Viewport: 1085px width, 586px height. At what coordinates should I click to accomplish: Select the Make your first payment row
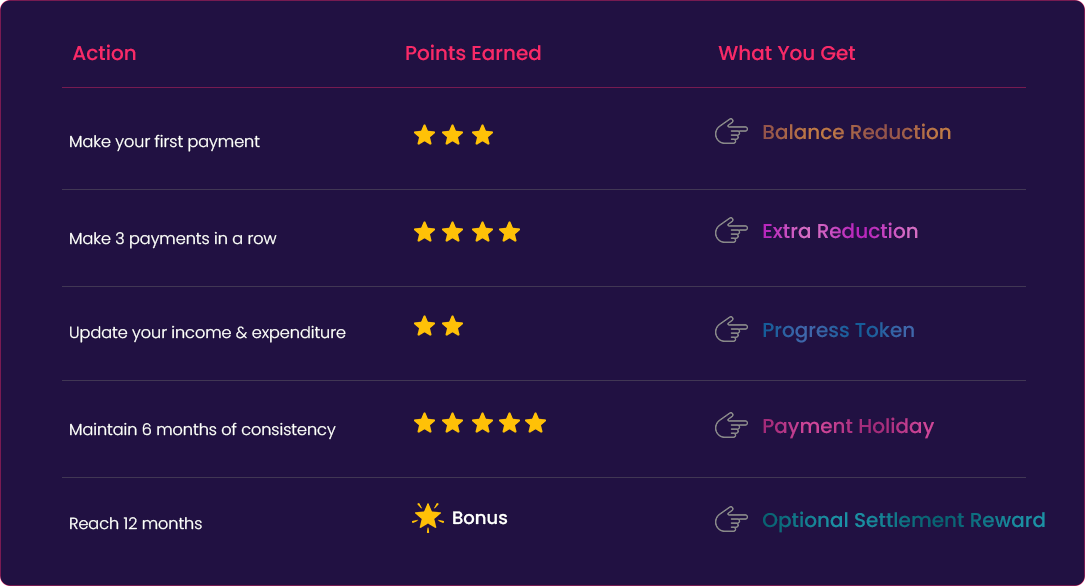(x=164, y=142)
